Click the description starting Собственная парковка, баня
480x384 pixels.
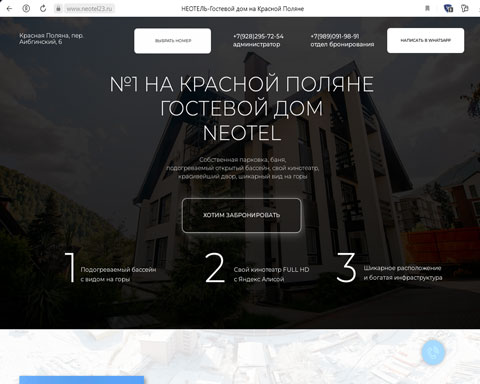coord(242,168)
